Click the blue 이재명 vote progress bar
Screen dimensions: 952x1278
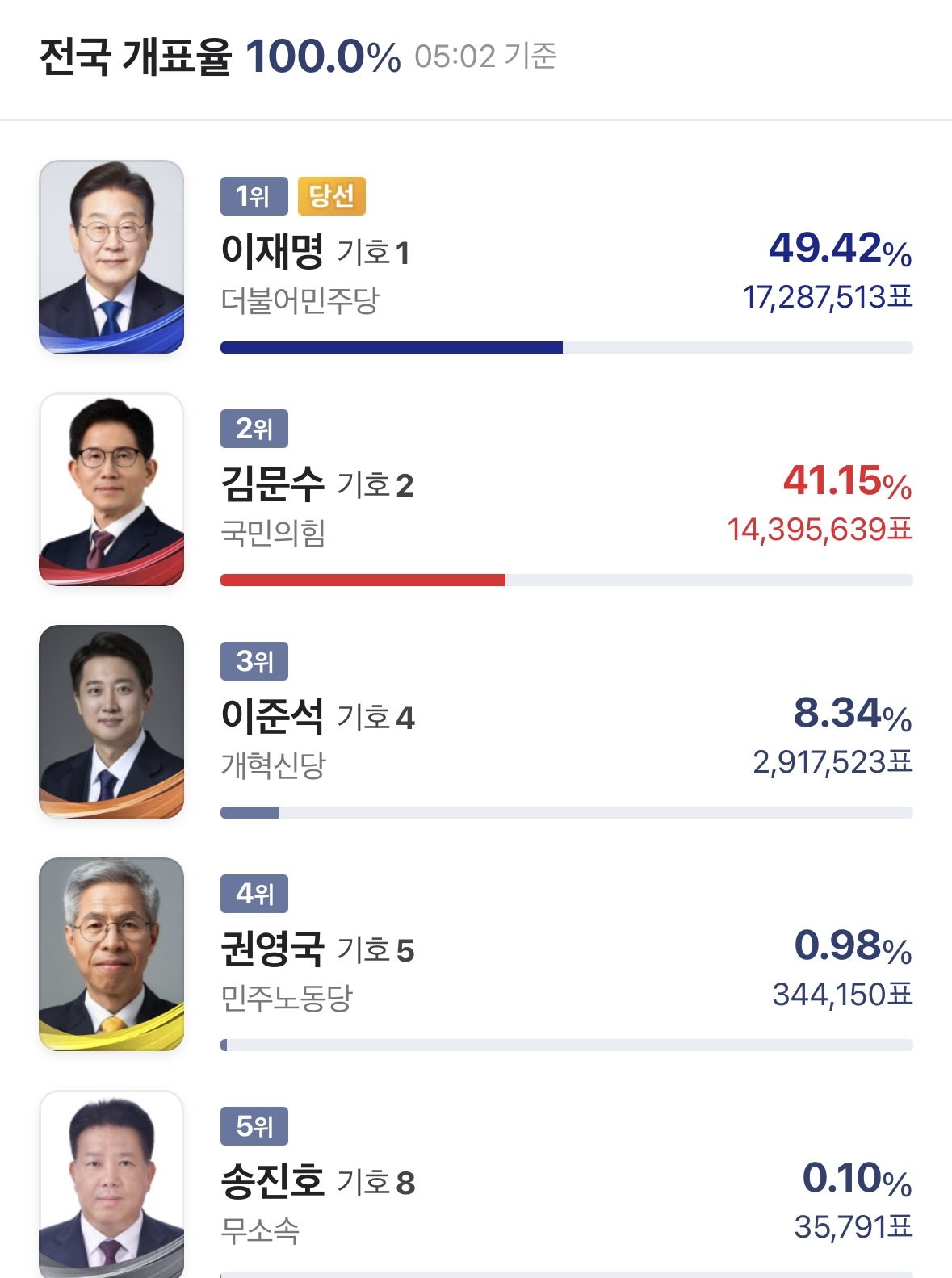[392, 348]
